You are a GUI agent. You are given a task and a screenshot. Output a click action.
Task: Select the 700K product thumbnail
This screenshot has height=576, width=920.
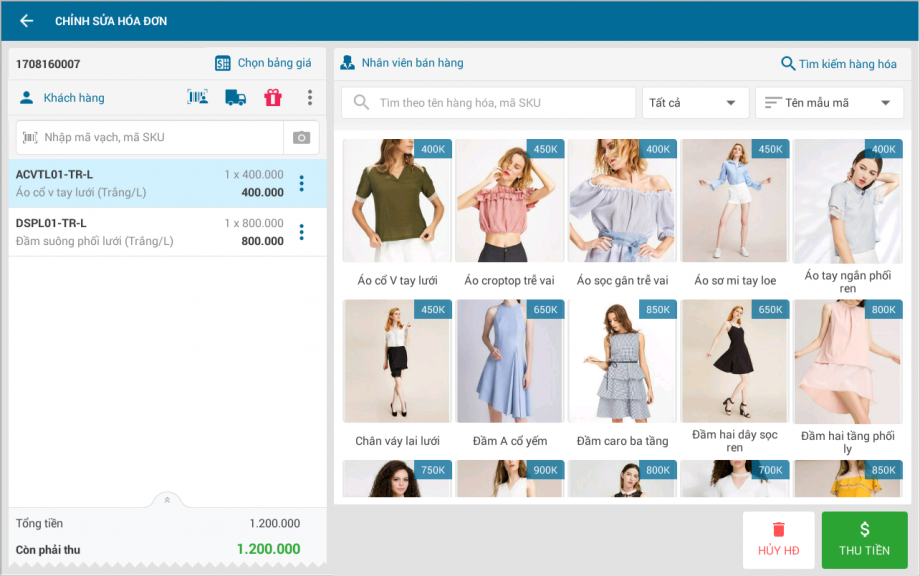735,479
